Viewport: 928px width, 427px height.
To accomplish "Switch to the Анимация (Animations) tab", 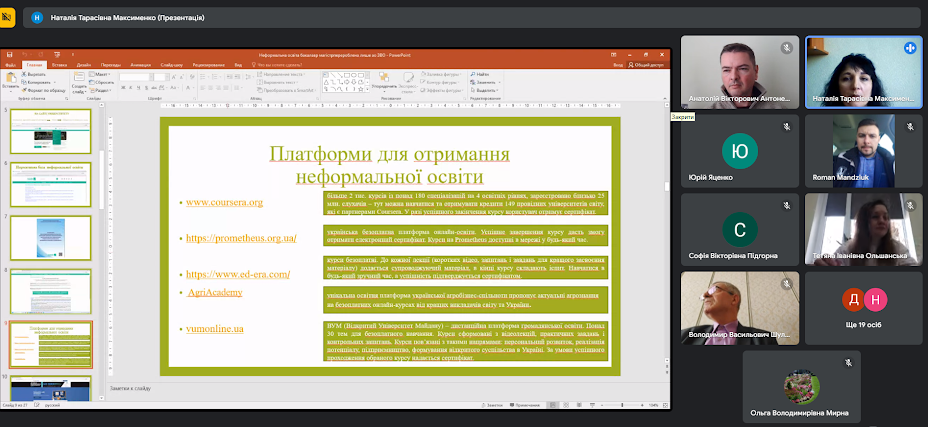I will [x=140, y=65].
